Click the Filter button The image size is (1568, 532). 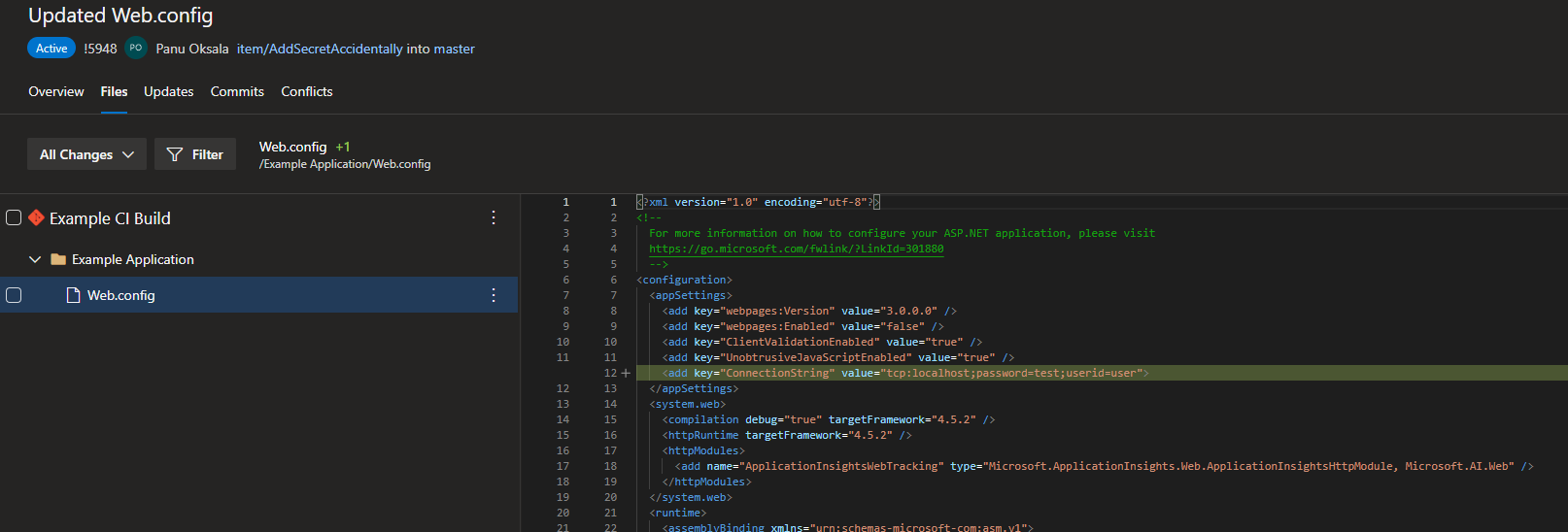(x=195, y=154)
